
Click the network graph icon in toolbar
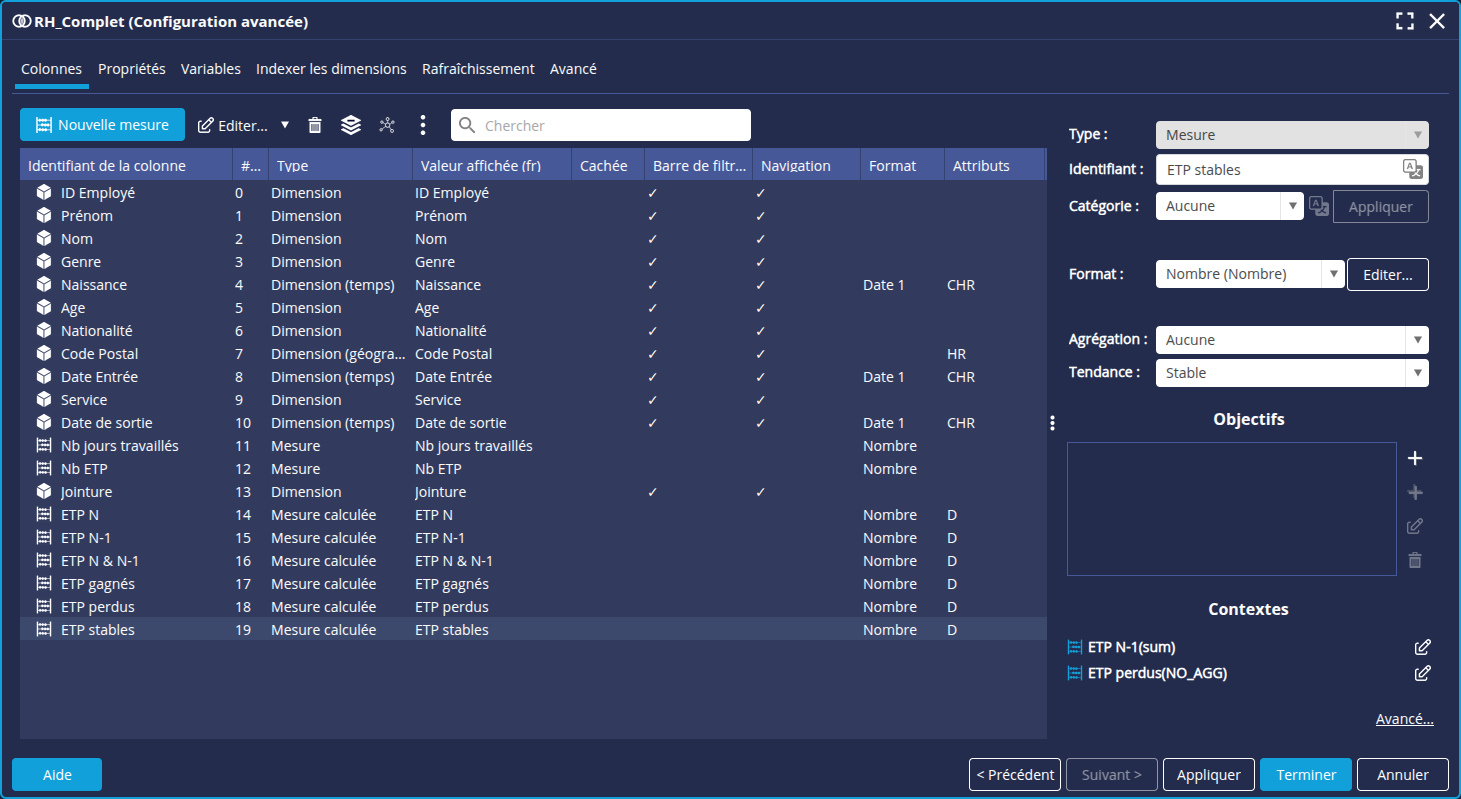(387, 125)
